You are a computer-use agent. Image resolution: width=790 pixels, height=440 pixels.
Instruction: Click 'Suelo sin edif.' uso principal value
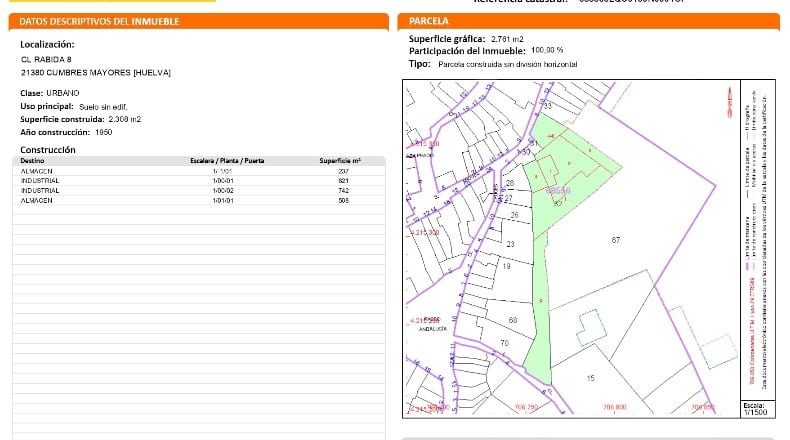tap(103, 107)
